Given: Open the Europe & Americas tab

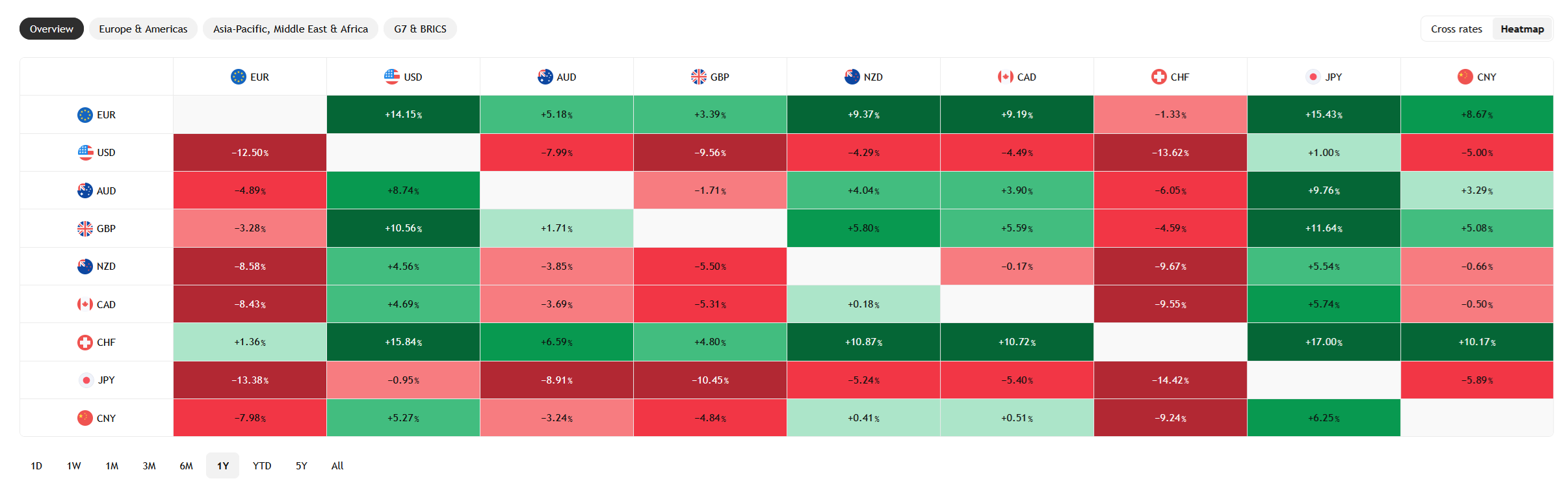Looking at the screenshot, I should pos(143,29).
